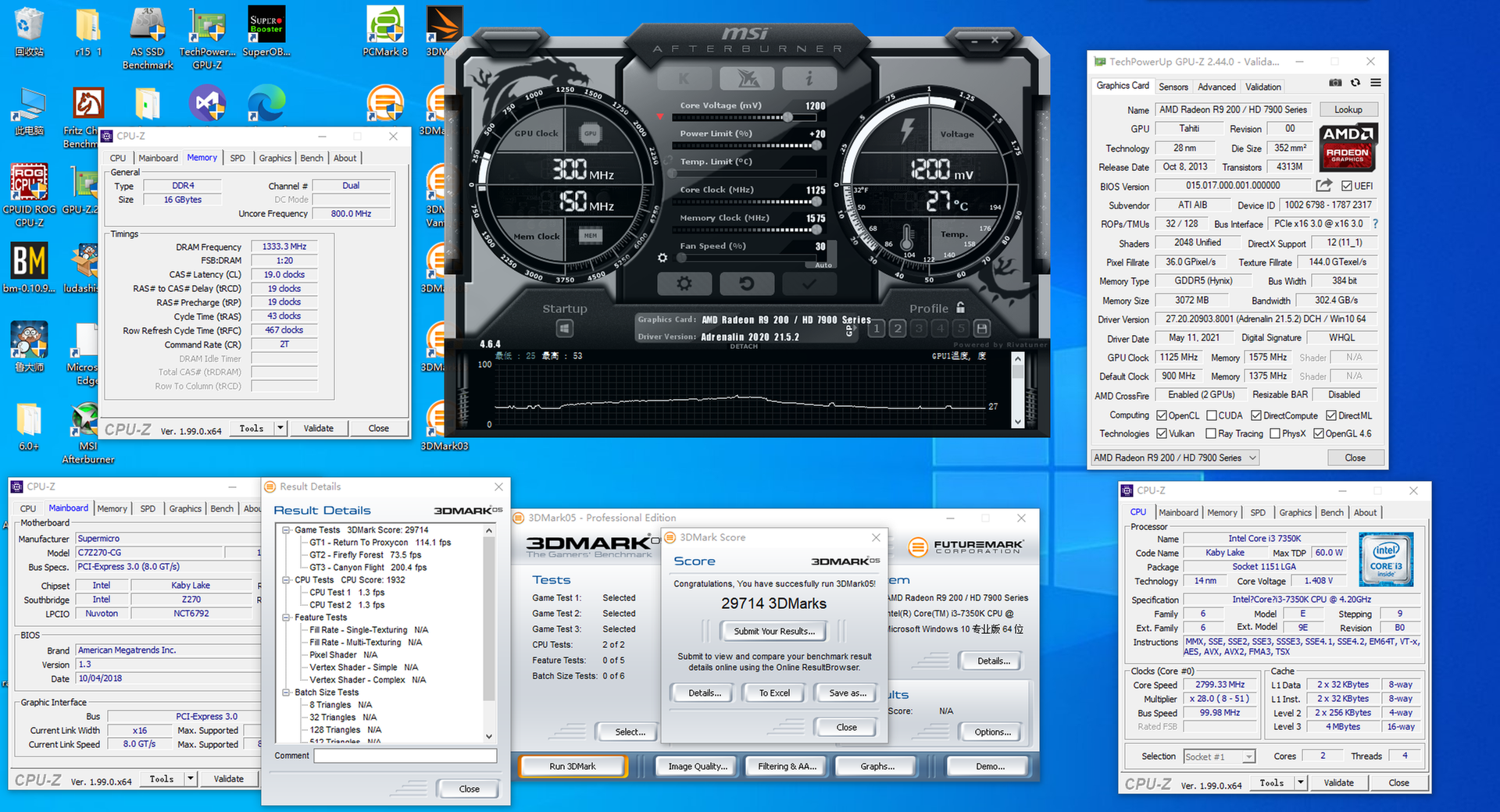The width and height of the screenshot is (1500, 812).
Task: Open the SuperOB desktop icon
Action: [x=266, y=33]
